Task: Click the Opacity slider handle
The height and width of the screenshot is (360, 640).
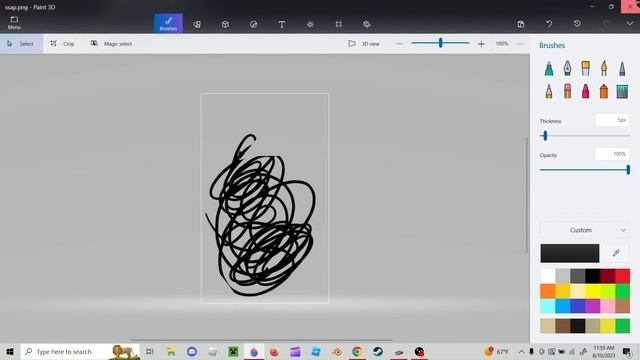Action: click(628, 169)
